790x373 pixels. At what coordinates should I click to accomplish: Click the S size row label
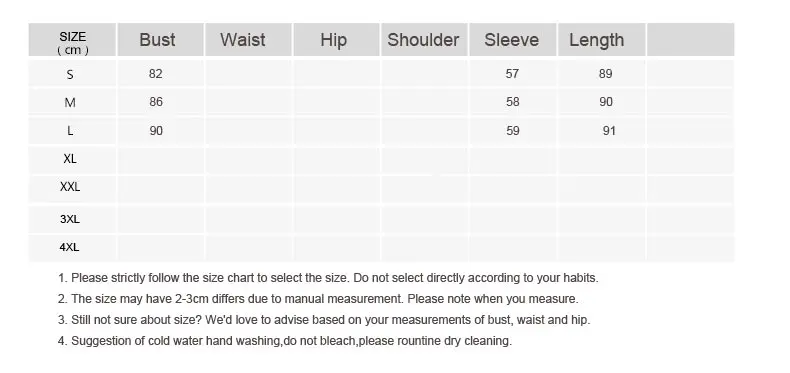[x=70, y=75]
